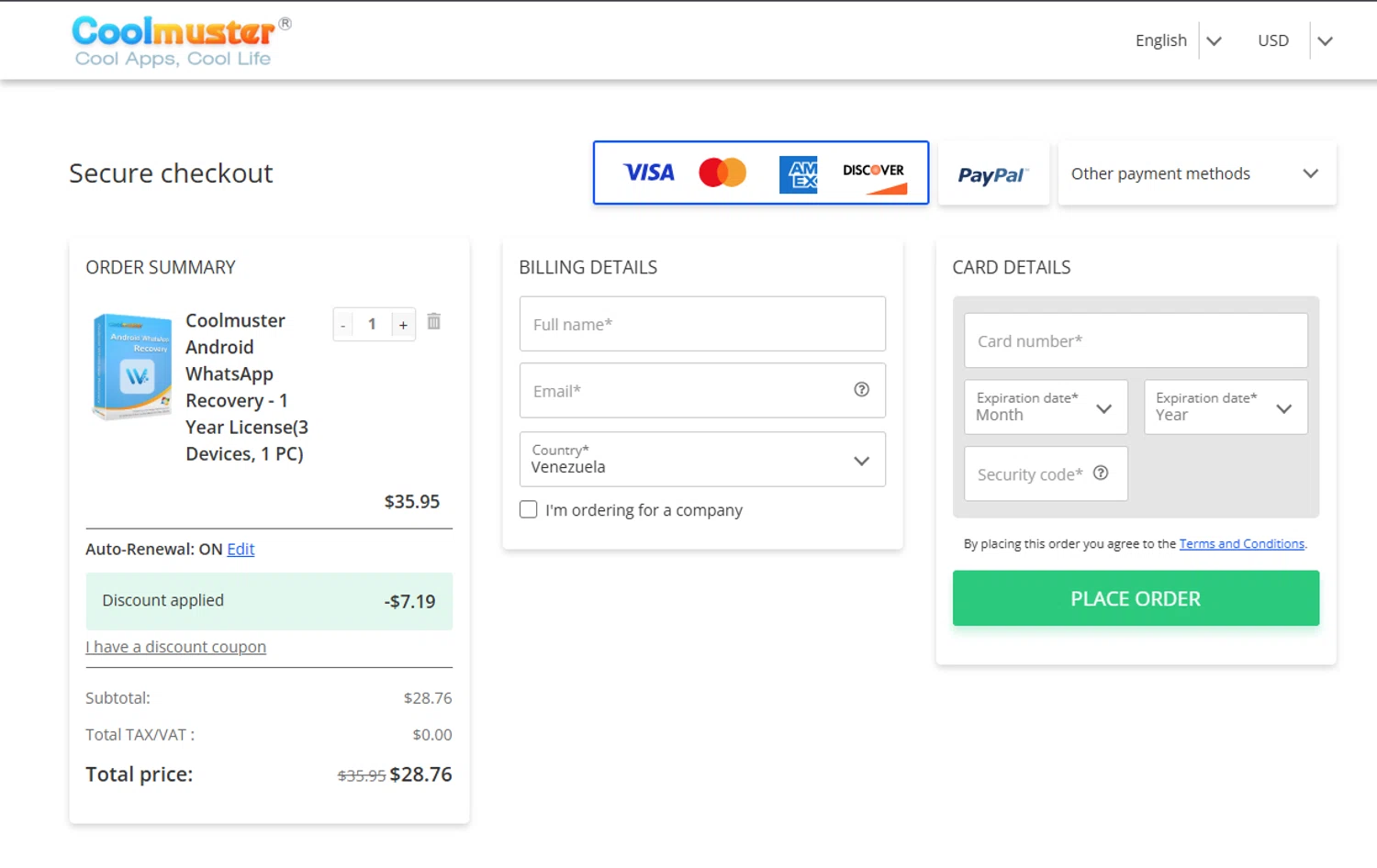The width and height of the screenshot is (1377, 868).
Task: Click the BILLING DETAILS heading
Action: 588,267
